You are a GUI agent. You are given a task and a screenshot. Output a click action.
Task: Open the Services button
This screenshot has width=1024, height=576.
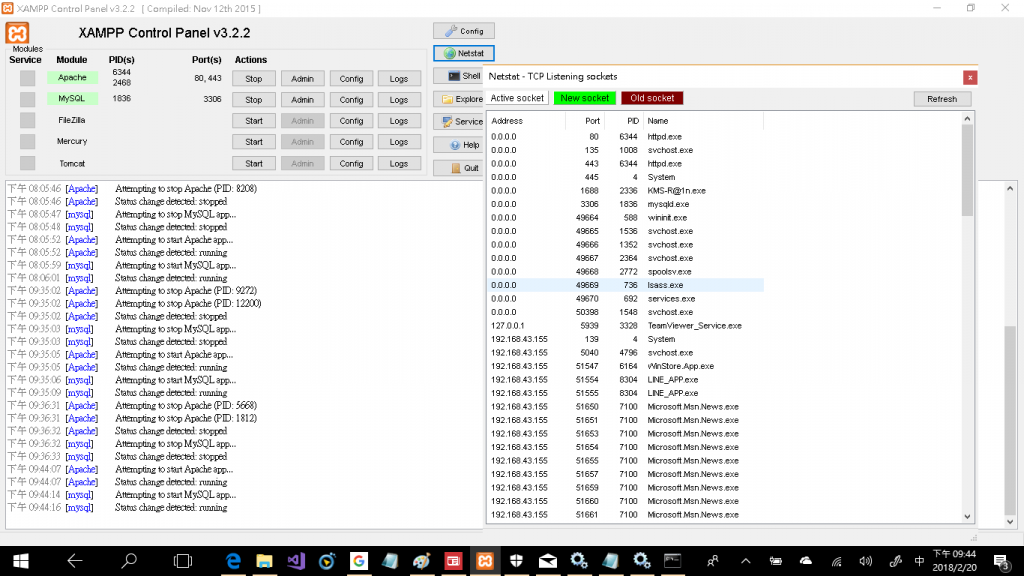click(x=458, y=121)
